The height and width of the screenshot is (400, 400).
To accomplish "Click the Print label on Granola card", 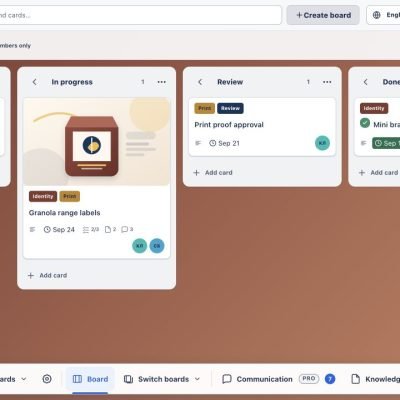I will pyautogui.click(x=70, y=196).
